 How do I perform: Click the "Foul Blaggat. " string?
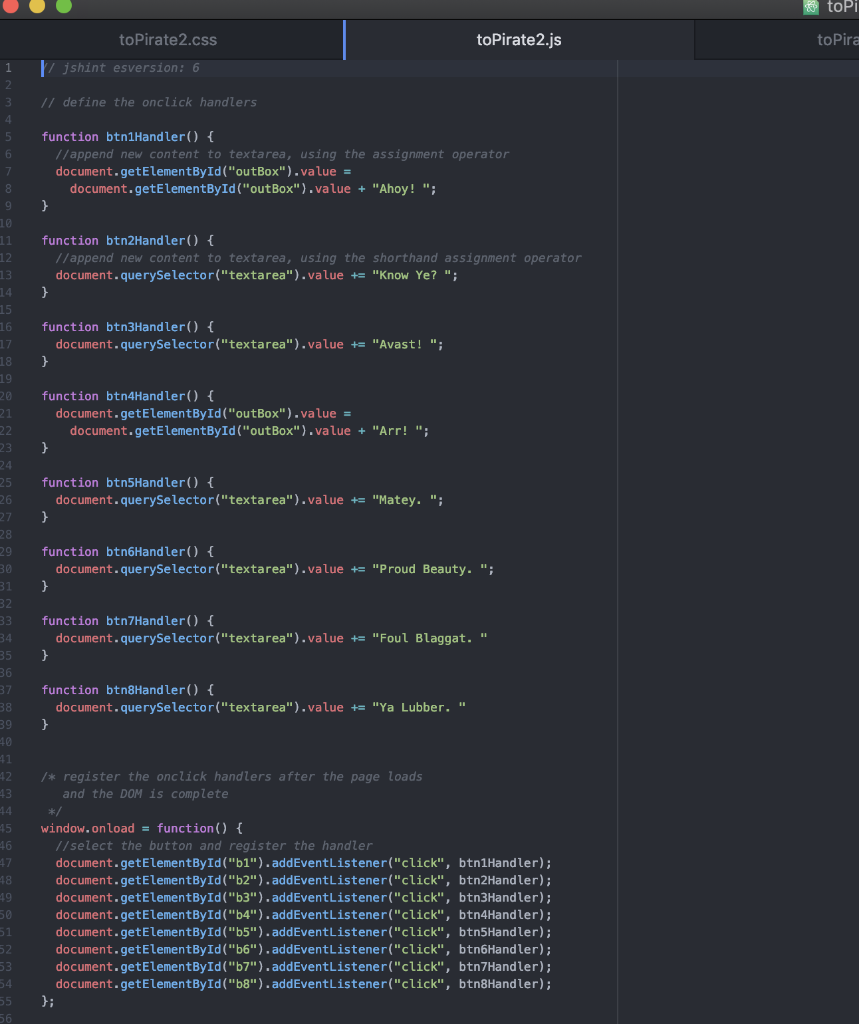[x=430, y=639]
